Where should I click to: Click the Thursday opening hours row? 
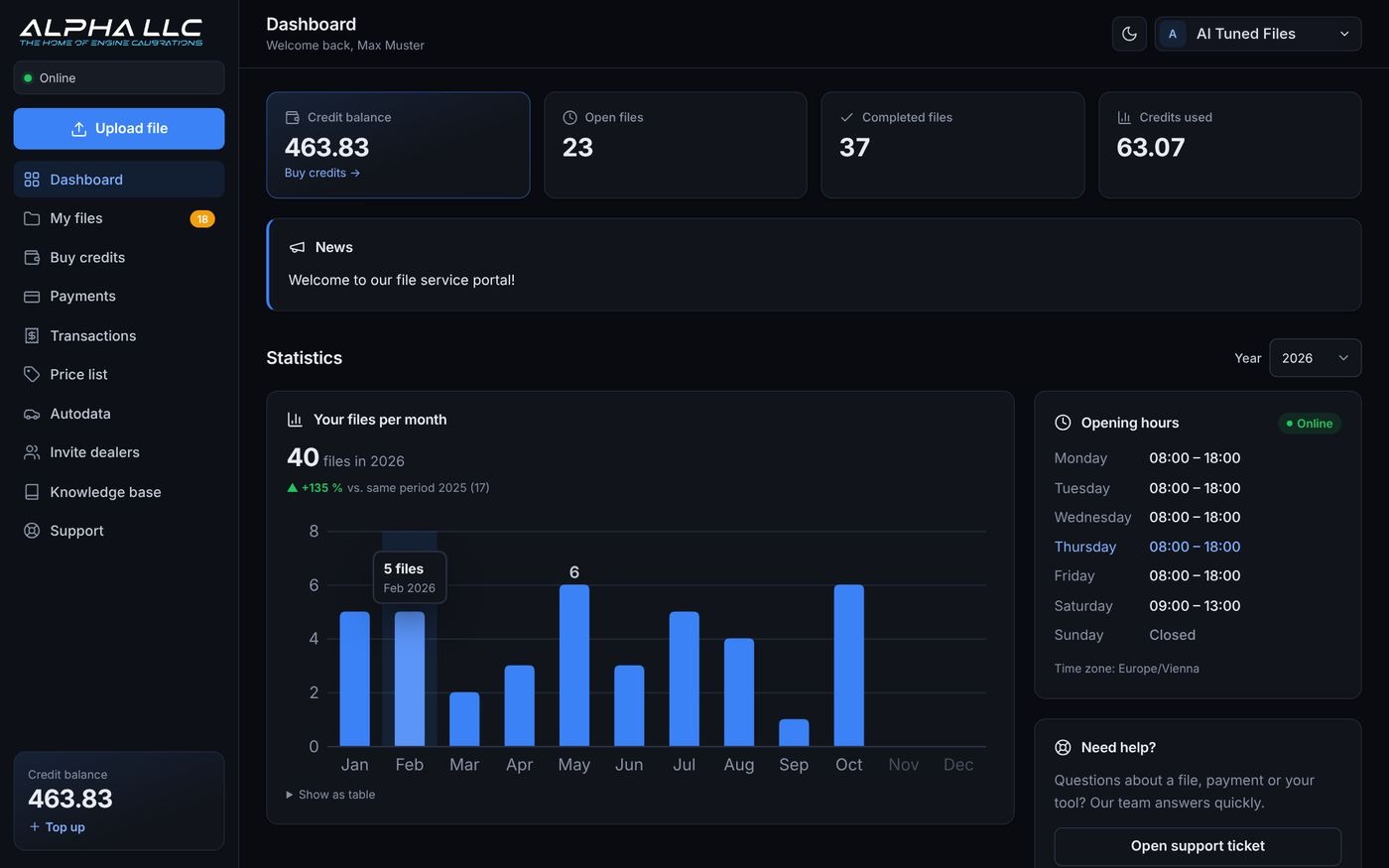coord(1198,547)
